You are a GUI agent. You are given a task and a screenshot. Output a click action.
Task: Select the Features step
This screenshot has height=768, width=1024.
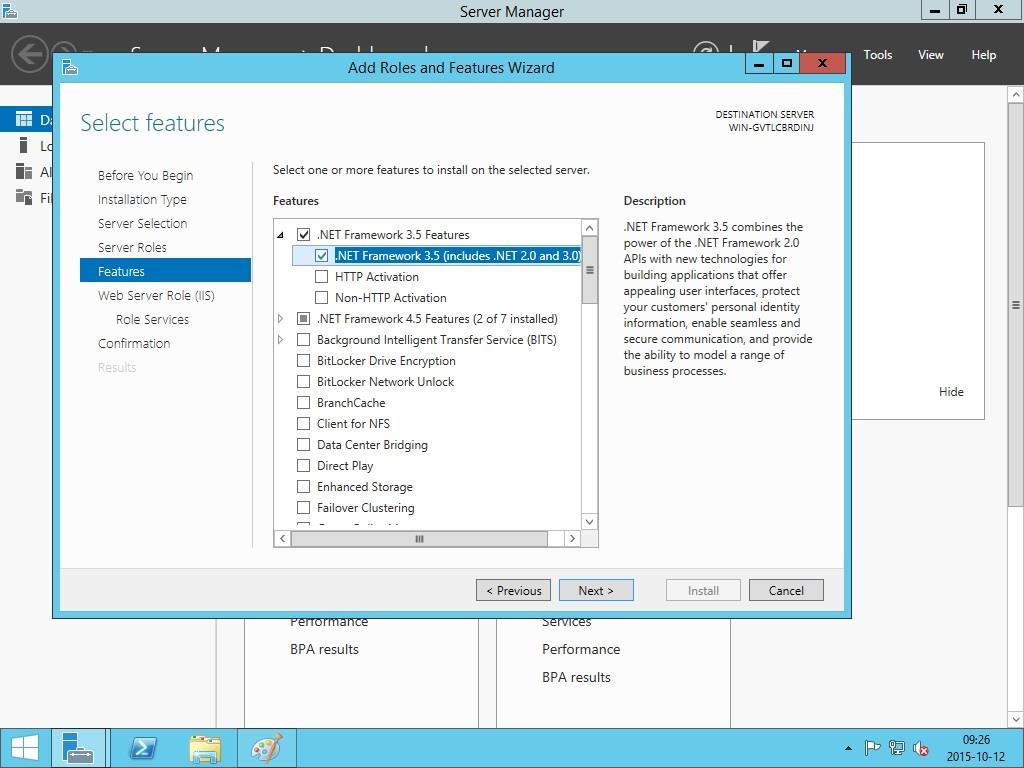(165, 271)
